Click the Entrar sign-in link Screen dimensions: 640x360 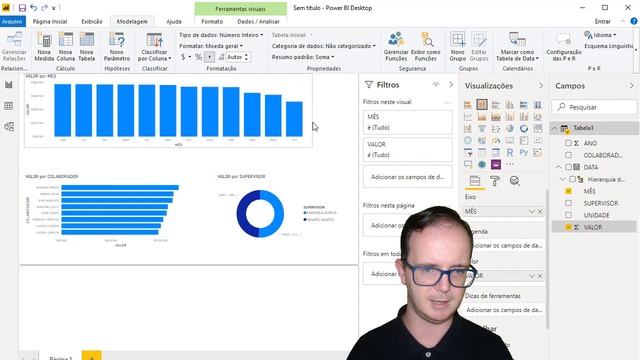(x=602, y=21)
